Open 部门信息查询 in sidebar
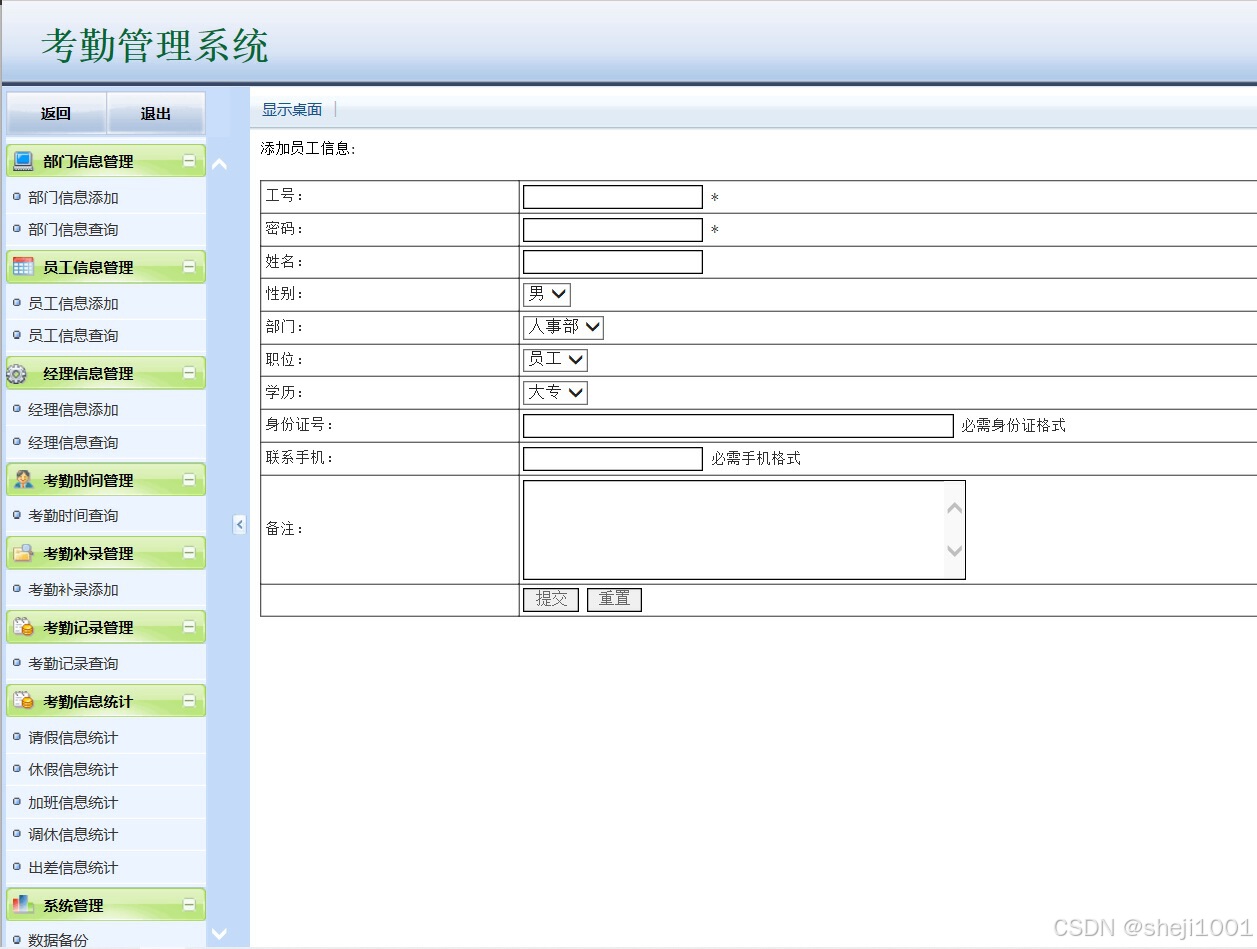This screenshot has height=949, width=1257. point(73,229)
